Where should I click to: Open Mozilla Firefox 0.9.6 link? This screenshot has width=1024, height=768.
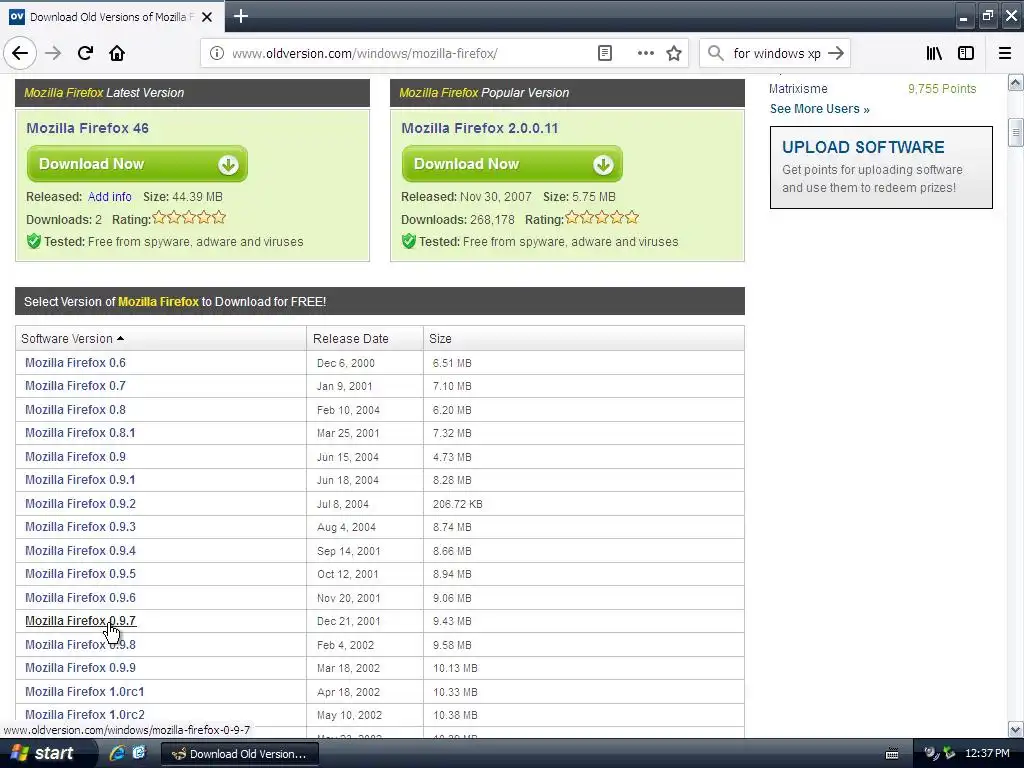(x=80, y=598)
